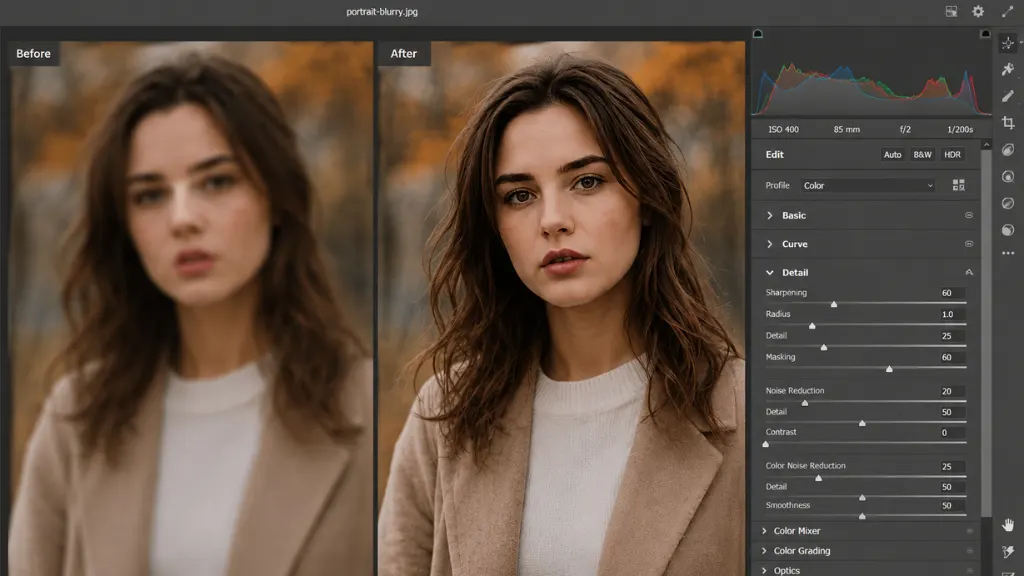Viewport: 1024px width, 576px height.
Task: Adjust the Color Noise Reduction slider handle
Action: coord(818,478)
